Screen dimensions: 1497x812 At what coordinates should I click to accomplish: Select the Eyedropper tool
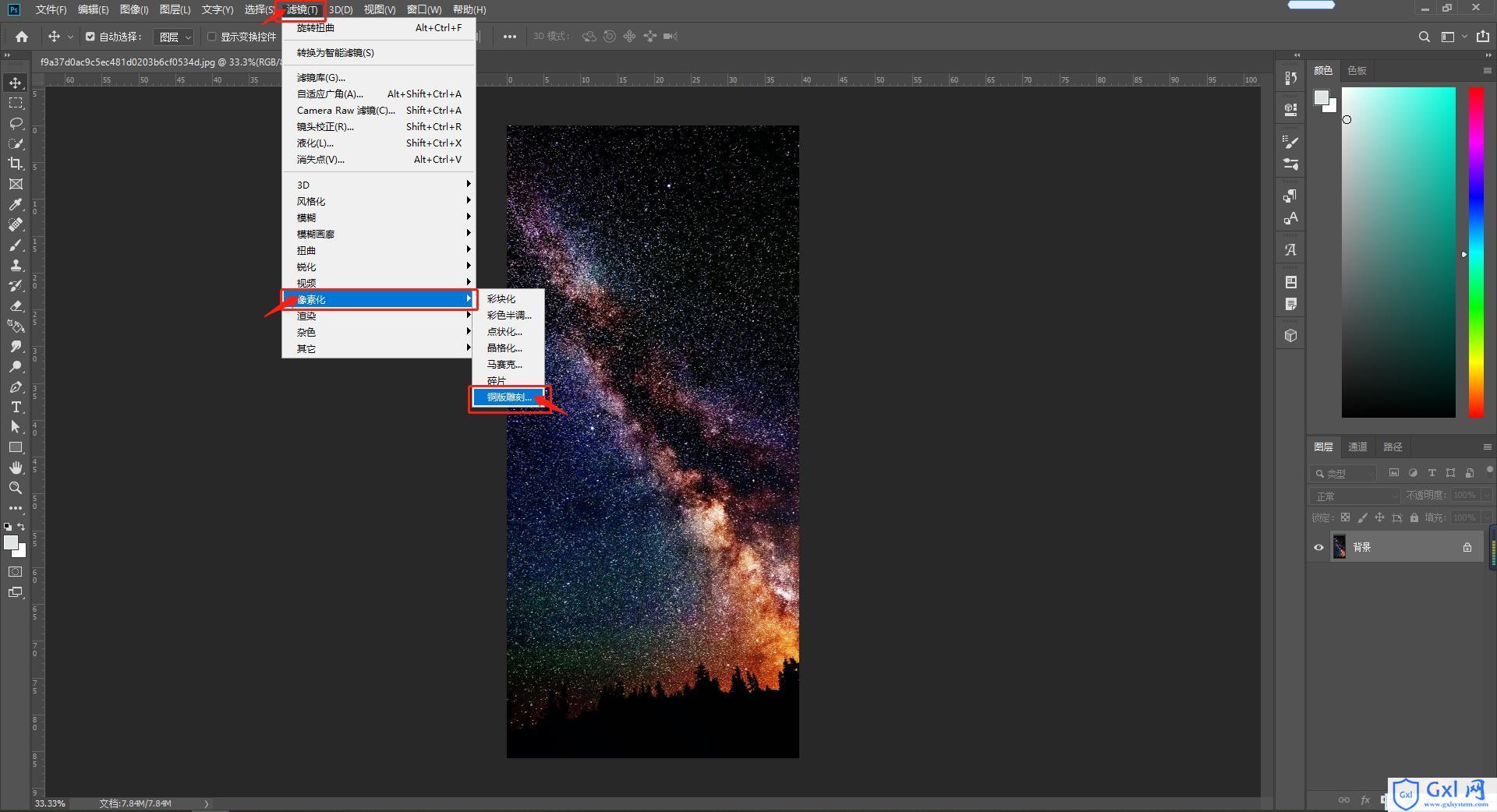16,204
